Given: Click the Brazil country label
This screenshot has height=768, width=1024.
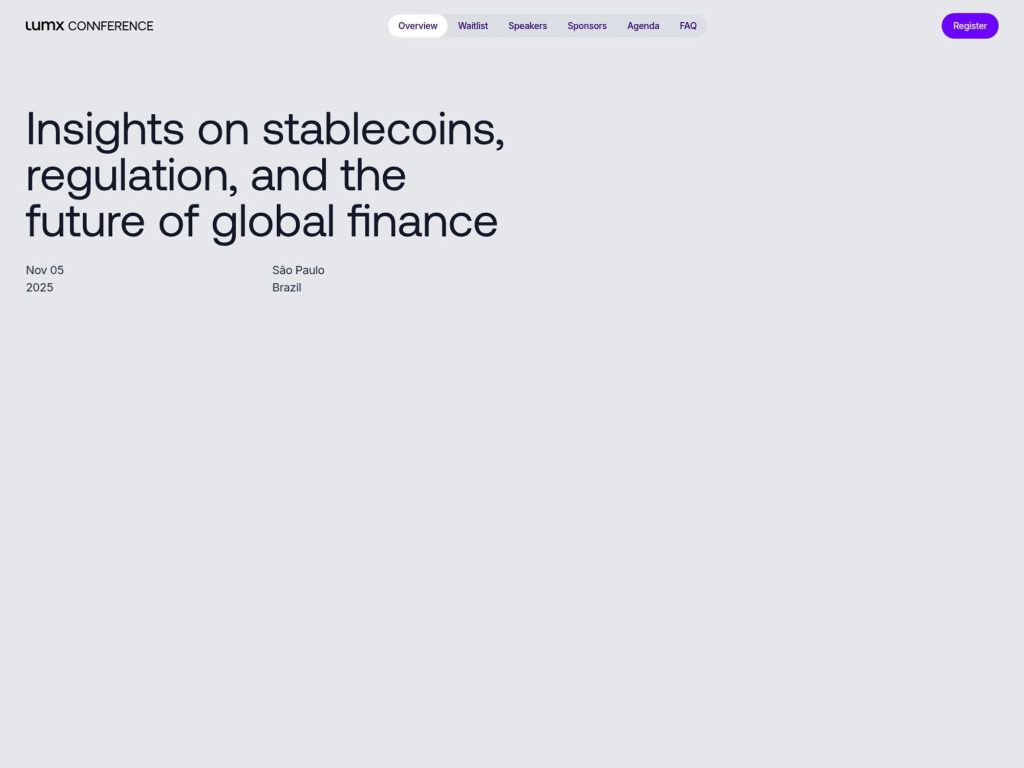Looking at the screenshot, I should pos(287,287).
